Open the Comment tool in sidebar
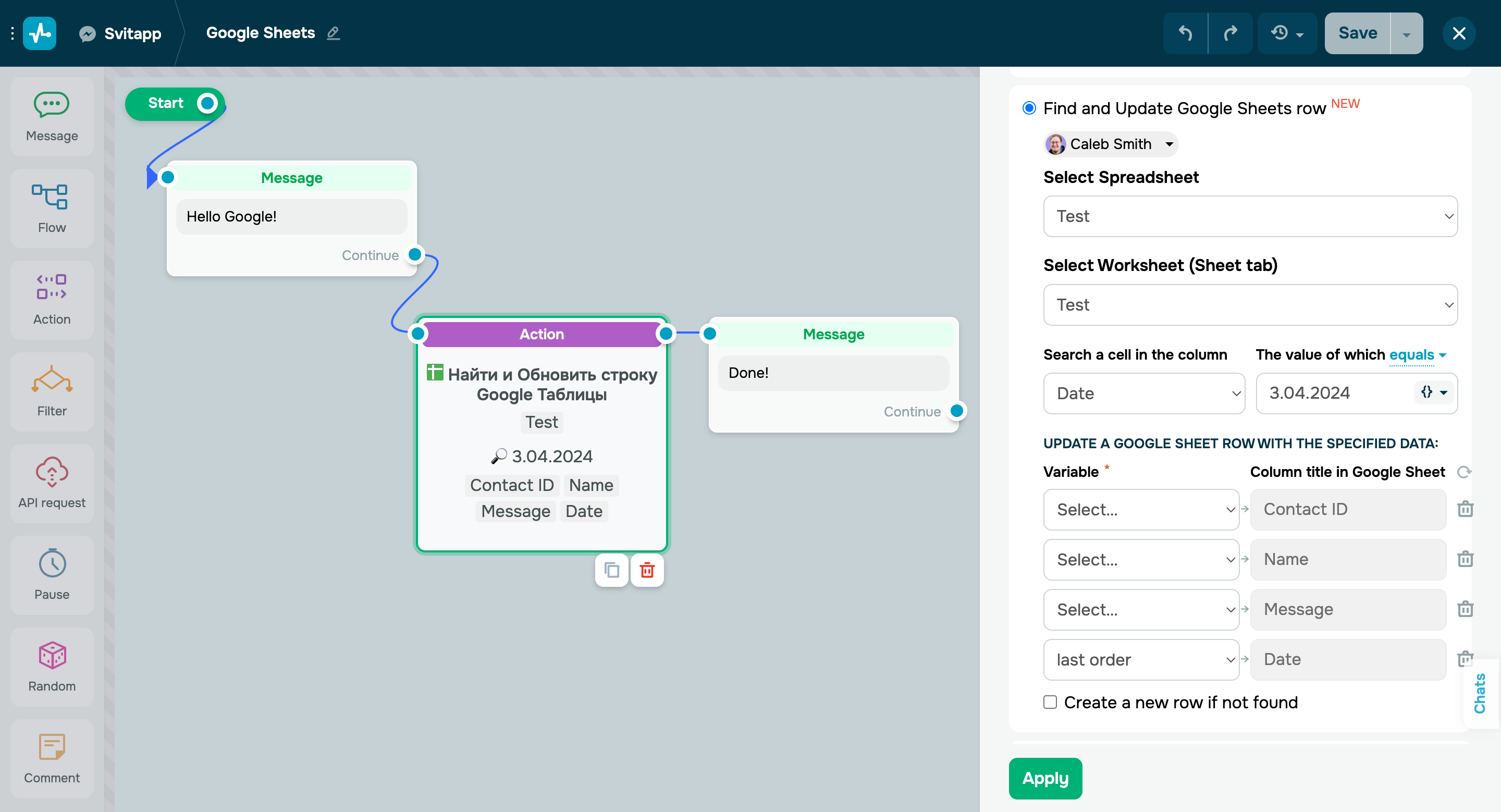 click(51, 759)
